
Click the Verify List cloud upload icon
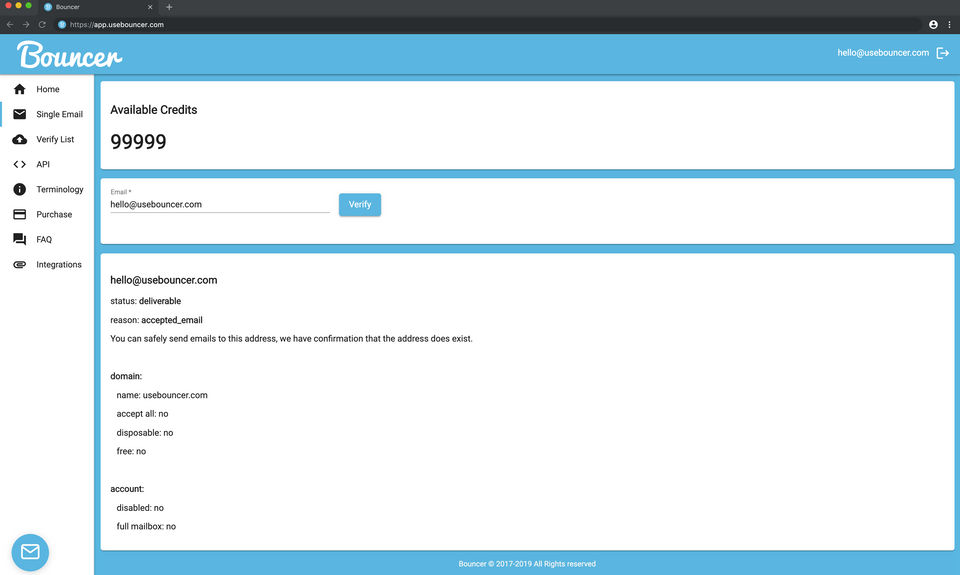click(20, 139)
